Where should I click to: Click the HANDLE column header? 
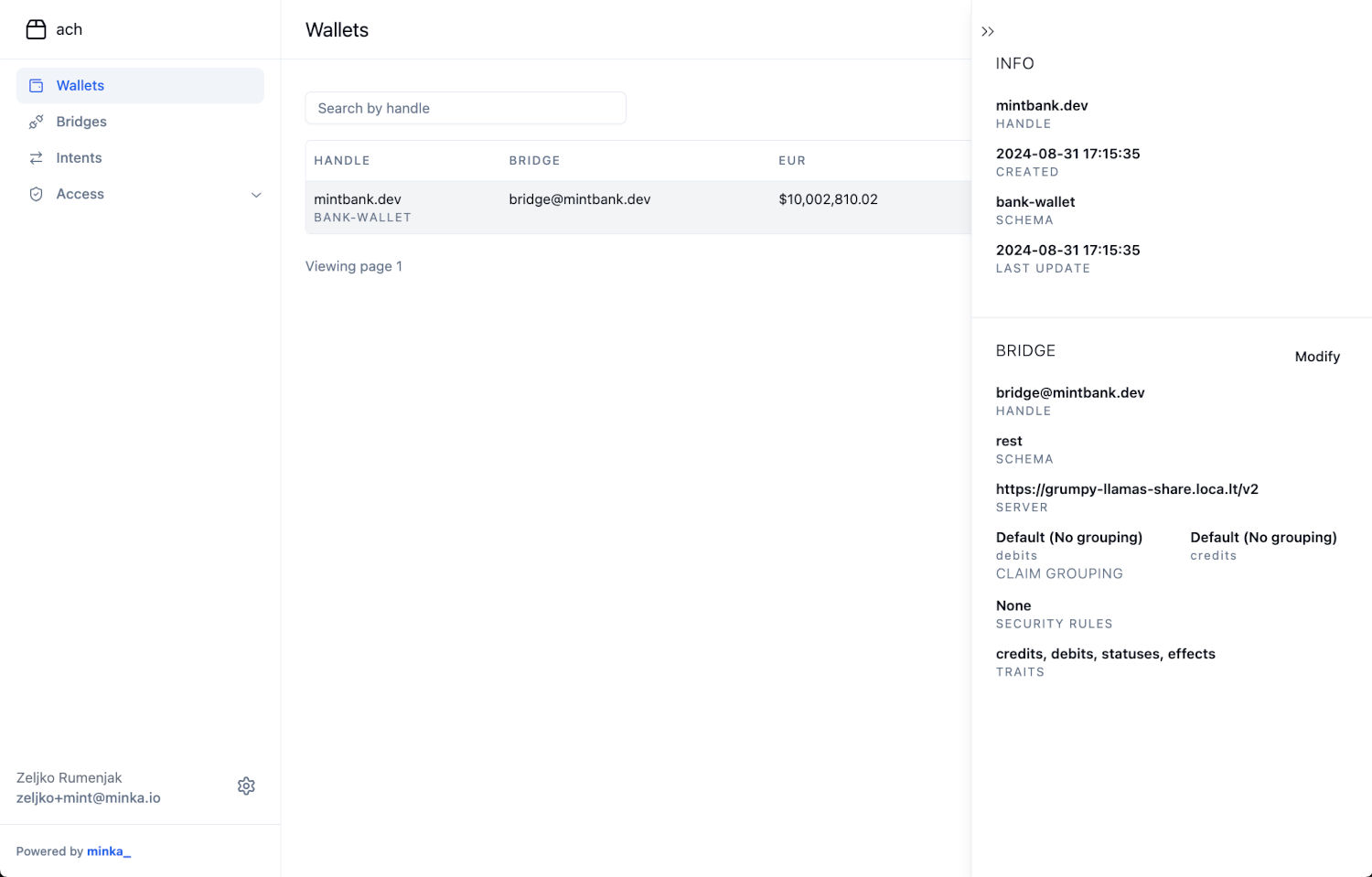[342, 161]
